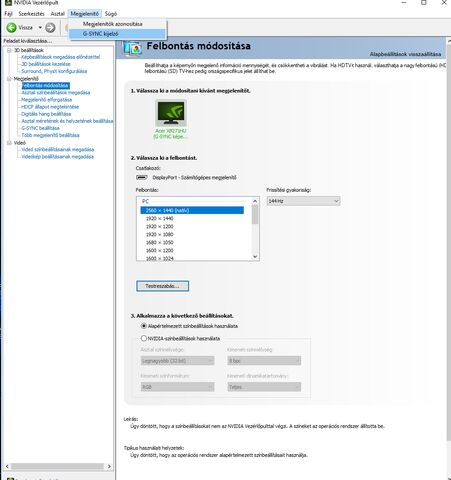Collapse the Megjelenítő tree node
This screenshot has width=451, height=480.
(9, 79)
